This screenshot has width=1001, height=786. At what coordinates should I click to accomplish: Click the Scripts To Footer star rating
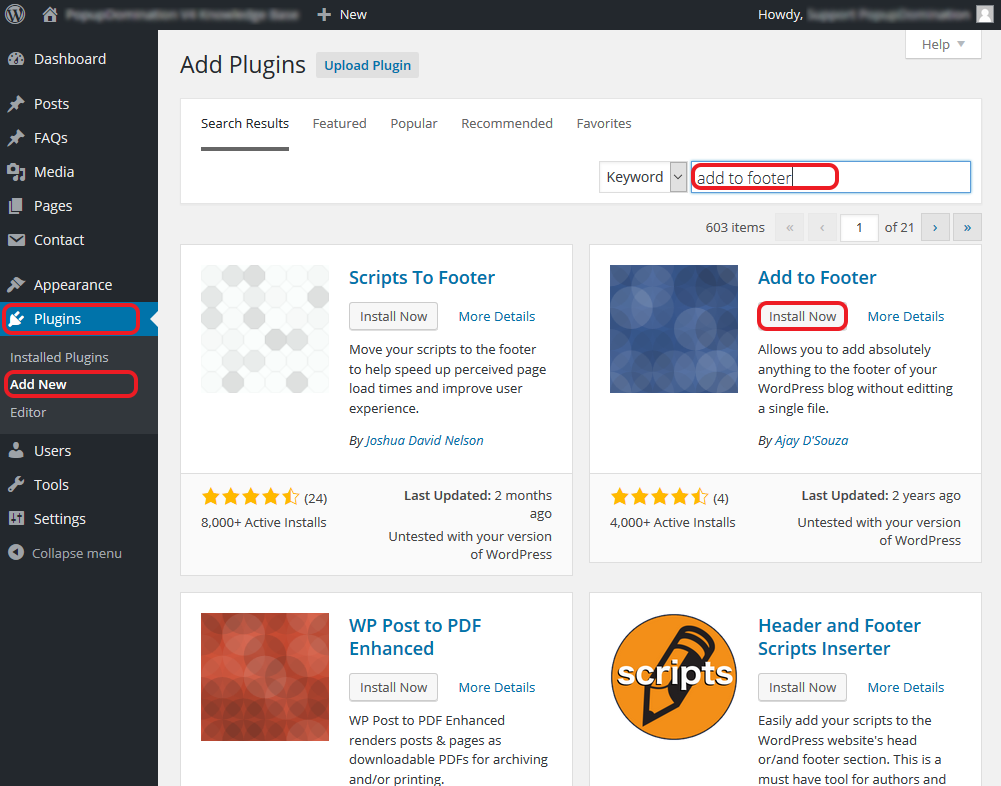click(250, 496)
